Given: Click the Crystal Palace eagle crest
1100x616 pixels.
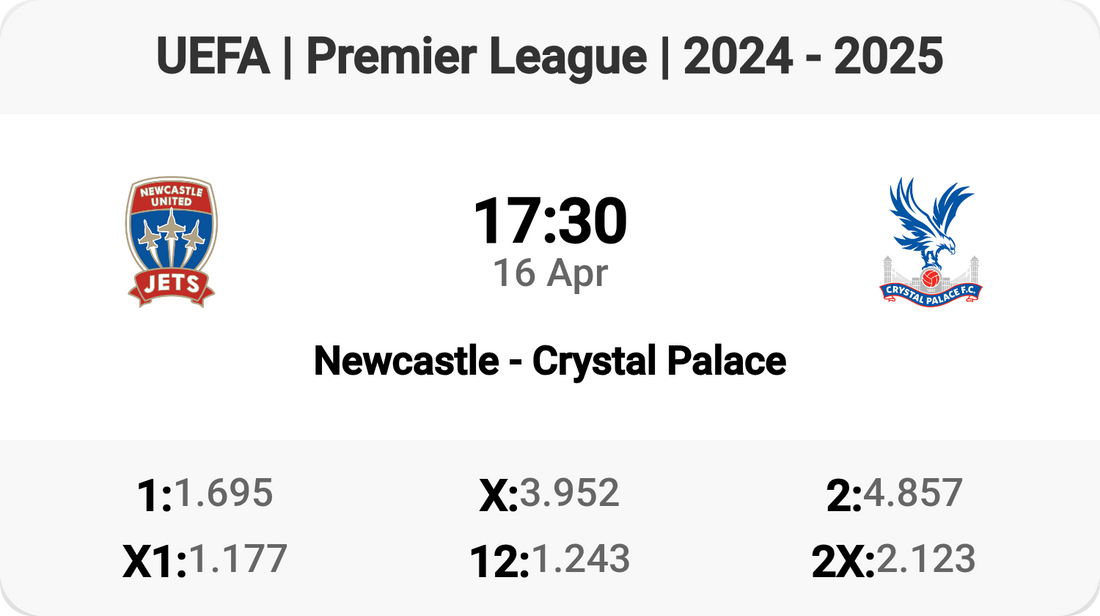Looking at the screenshot, I should 931,241.
